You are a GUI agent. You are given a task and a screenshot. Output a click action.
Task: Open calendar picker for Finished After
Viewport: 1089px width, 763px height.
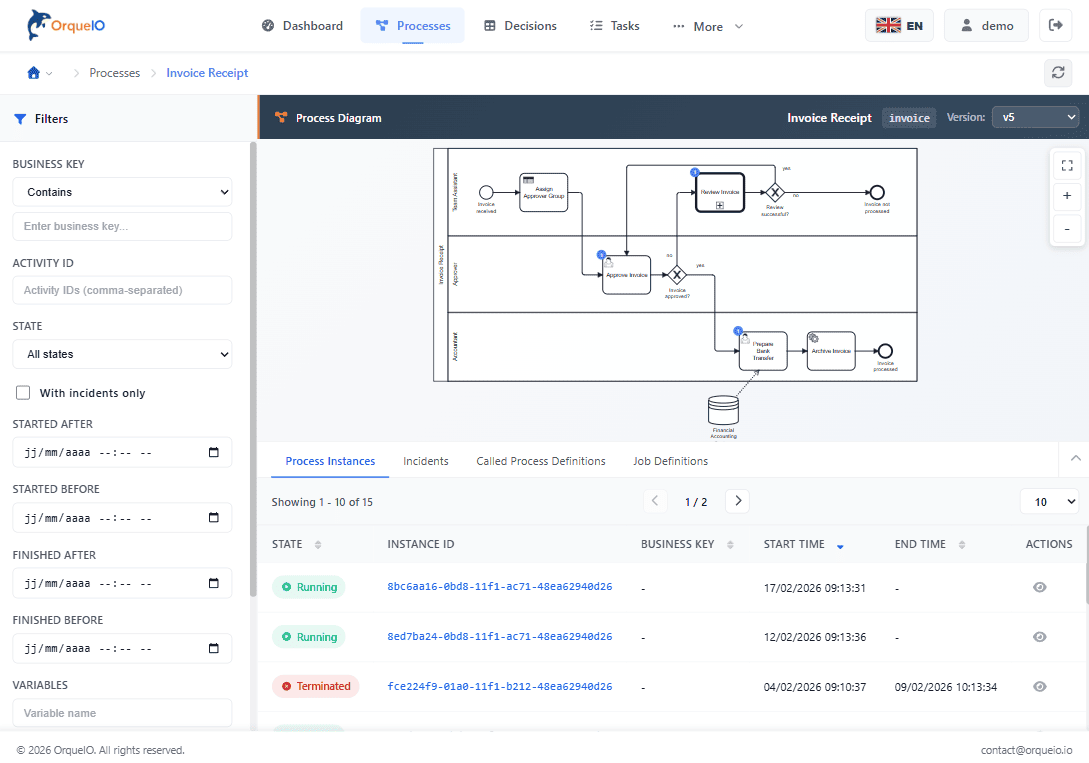(x=214, y=583)
